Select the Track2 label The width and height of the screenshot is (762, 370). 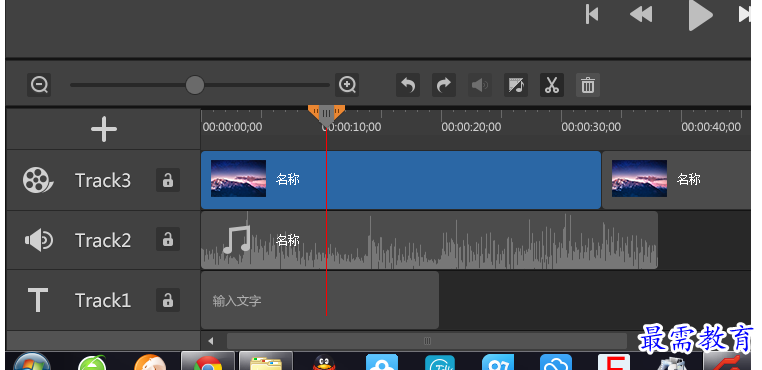point(103,240)
